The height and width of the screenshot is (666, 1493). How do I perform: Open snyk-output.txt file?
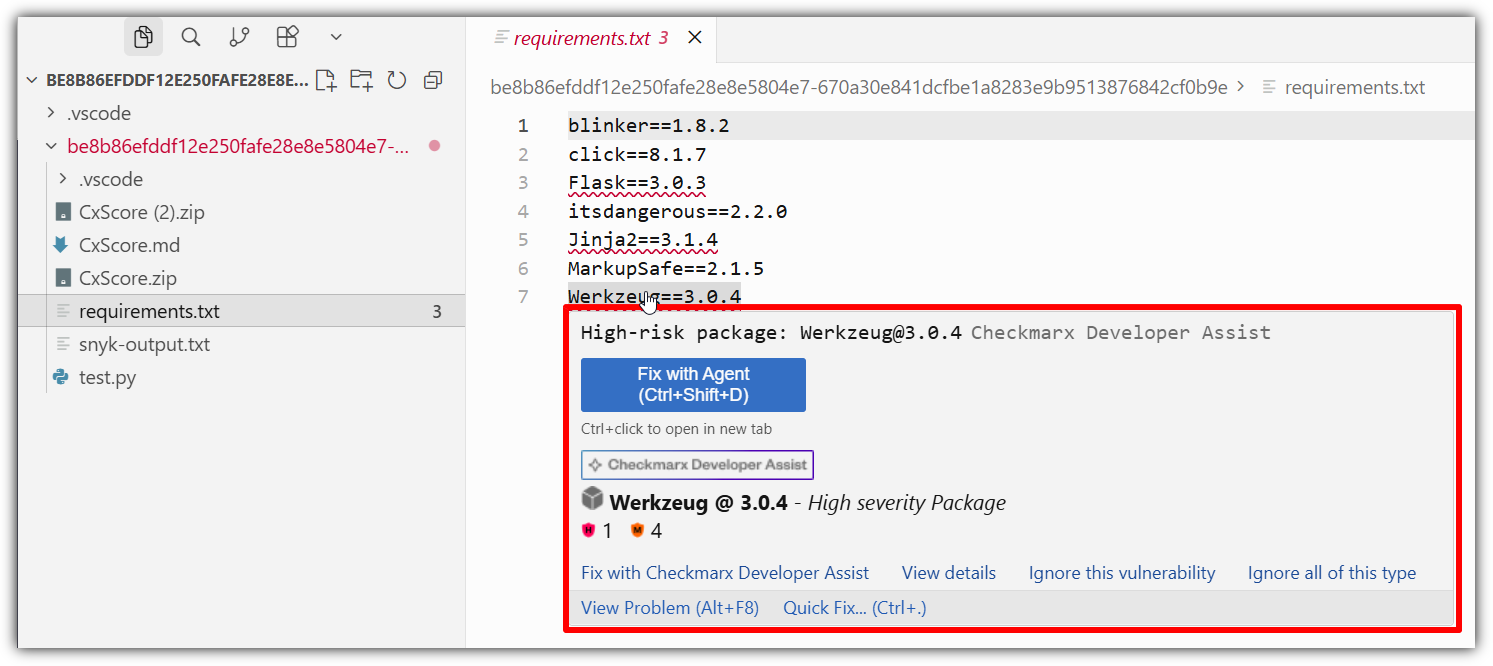point(144,344)
